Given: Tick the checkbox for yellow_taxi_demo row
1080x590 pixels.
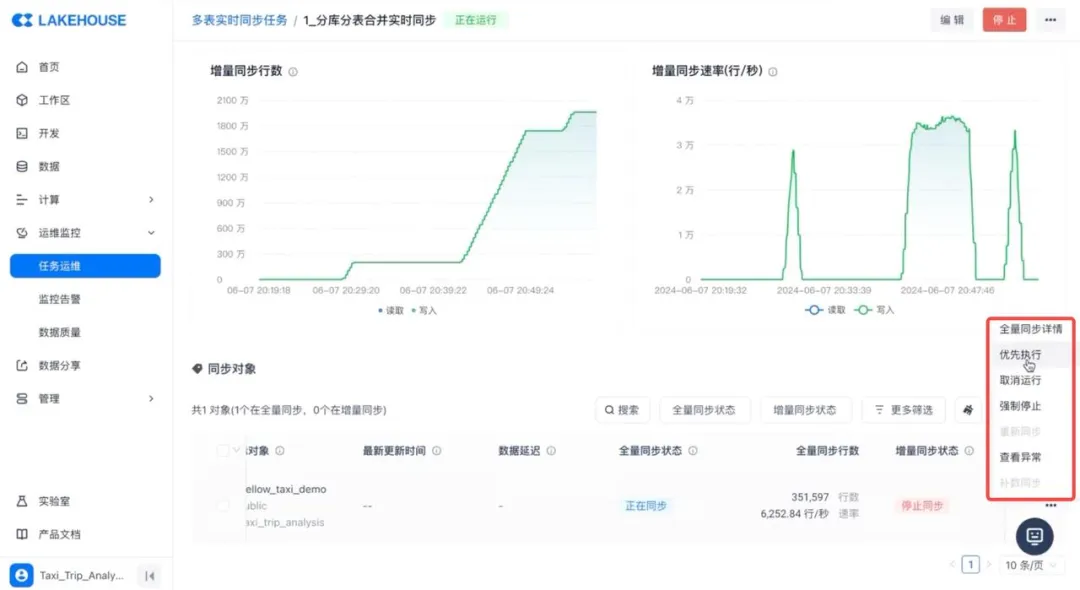Looking at the screenshot, I should 222,505.
